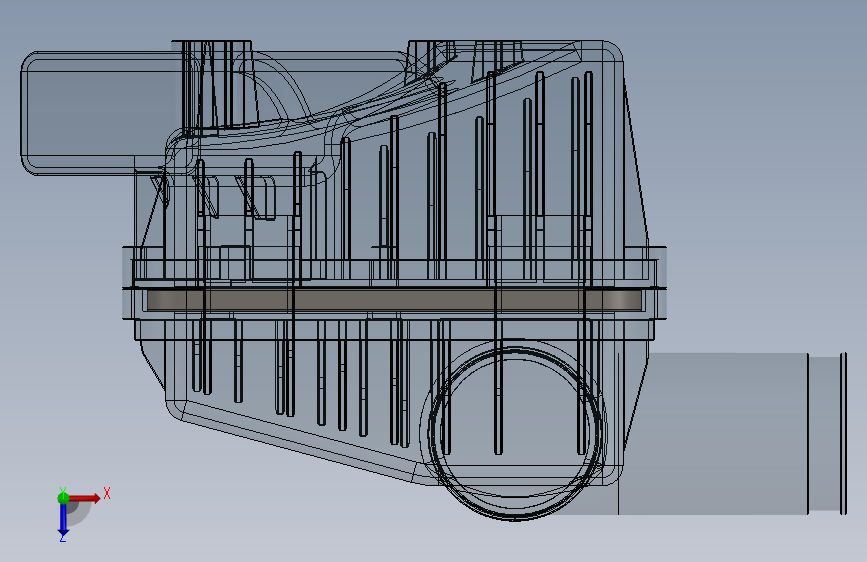Select the circular port opening on lower housing
The height and width of the screenshot is (562, 867).
pos(515,433)
